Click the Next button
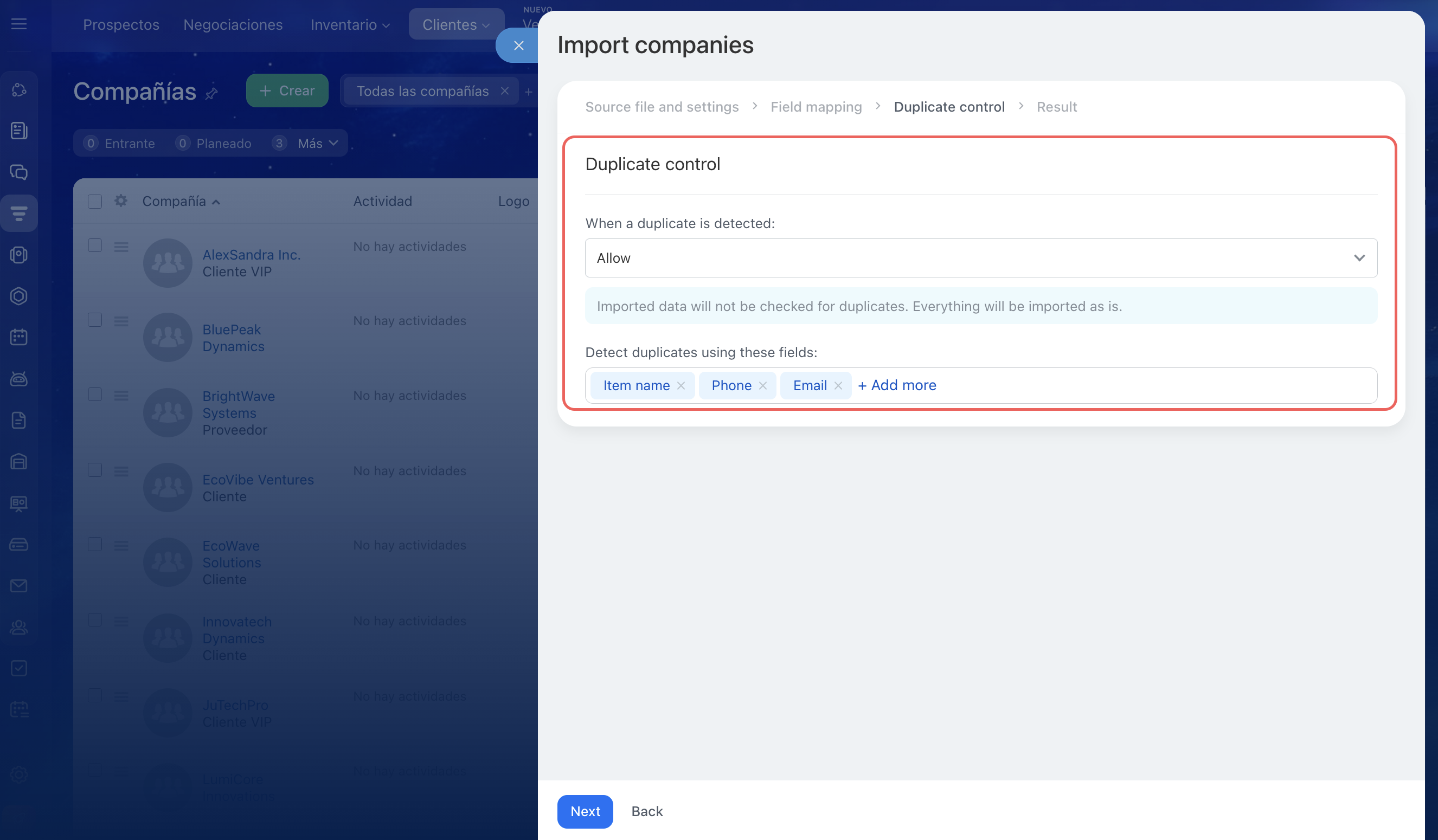 [x=585, y=811]
